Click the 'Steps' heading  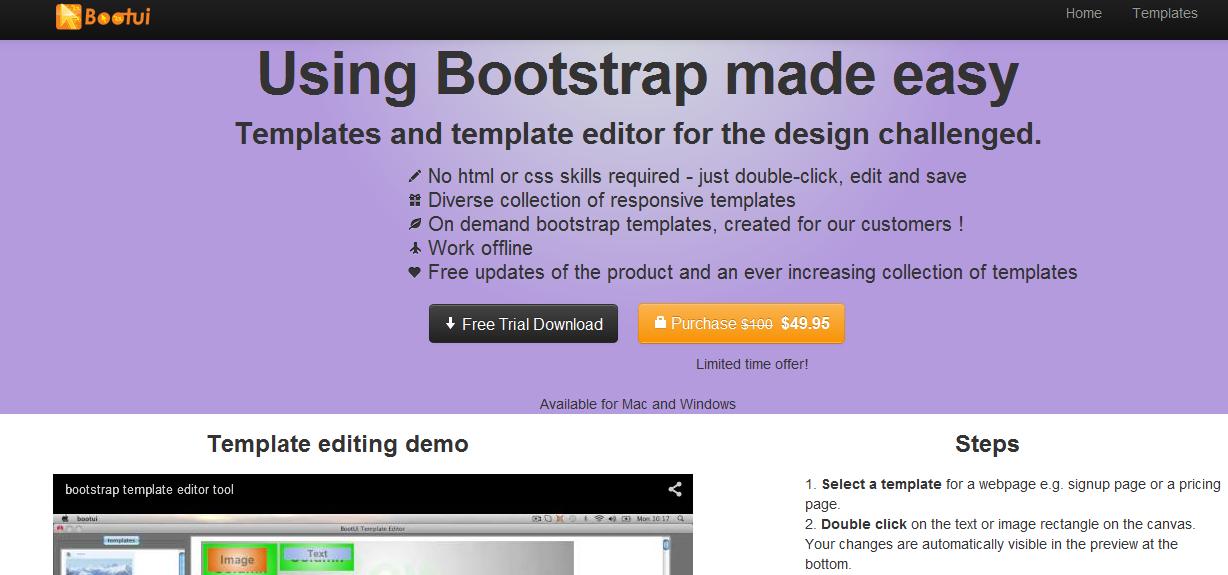[x=987, y=444]
